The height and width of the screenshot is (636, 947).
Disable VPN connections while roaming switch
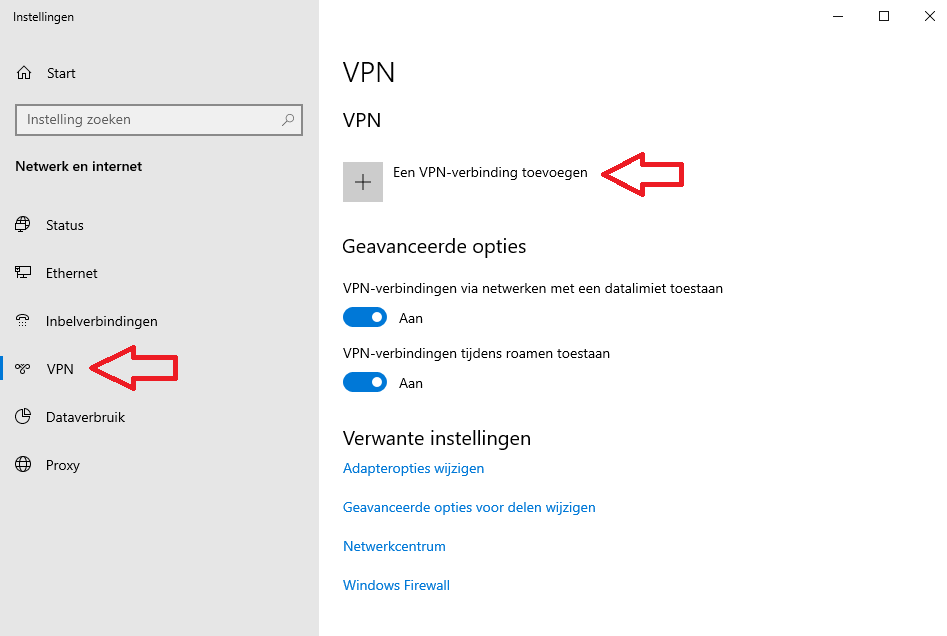(x=365, y=382)
